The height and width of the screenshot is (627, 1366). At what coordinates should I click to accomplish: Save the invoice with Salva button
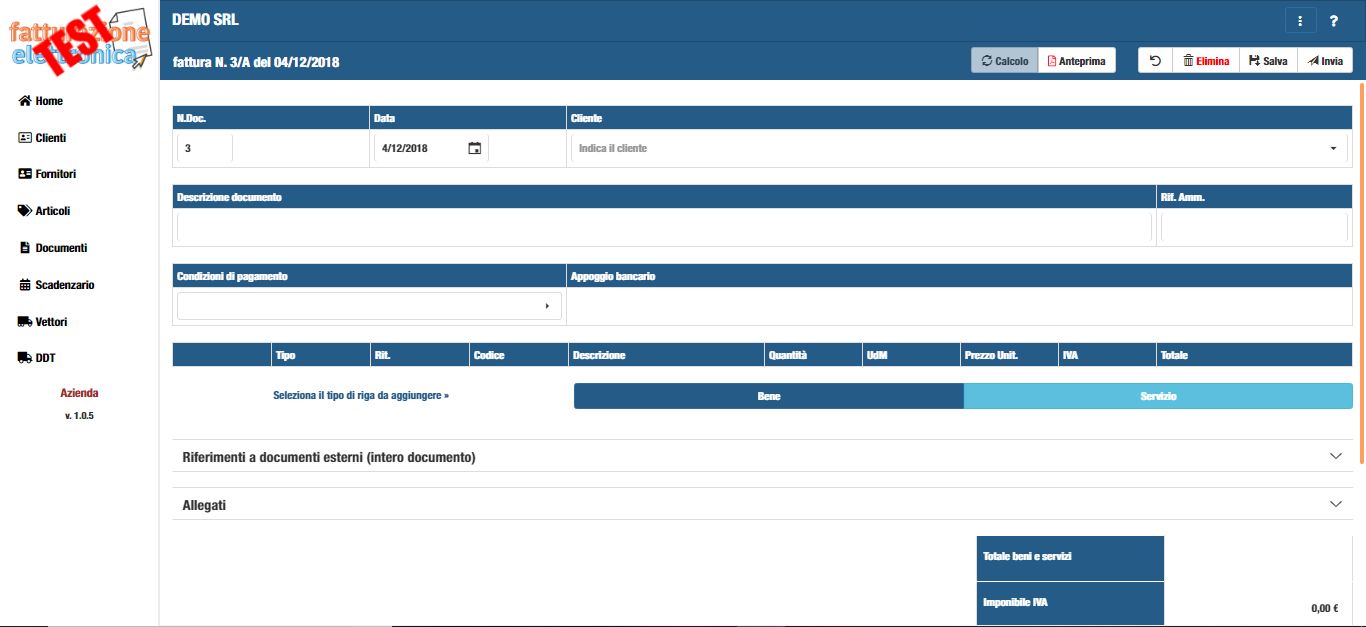click(x=1267, y=61)
